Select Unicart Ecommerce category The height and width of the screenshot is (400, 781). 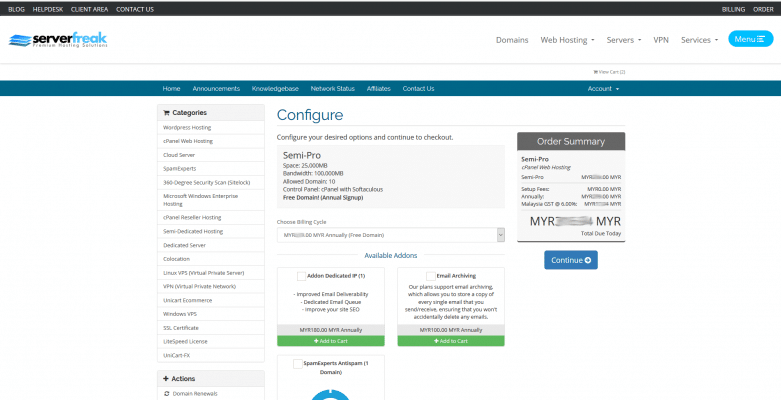(211, 300)
